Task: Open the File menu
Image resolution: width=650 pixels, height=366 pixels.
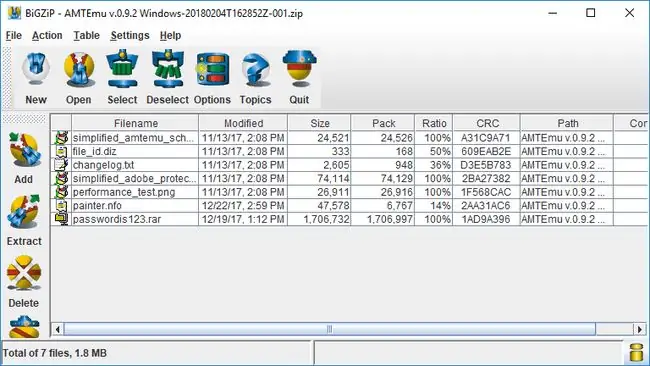Action: pos(14,36)
